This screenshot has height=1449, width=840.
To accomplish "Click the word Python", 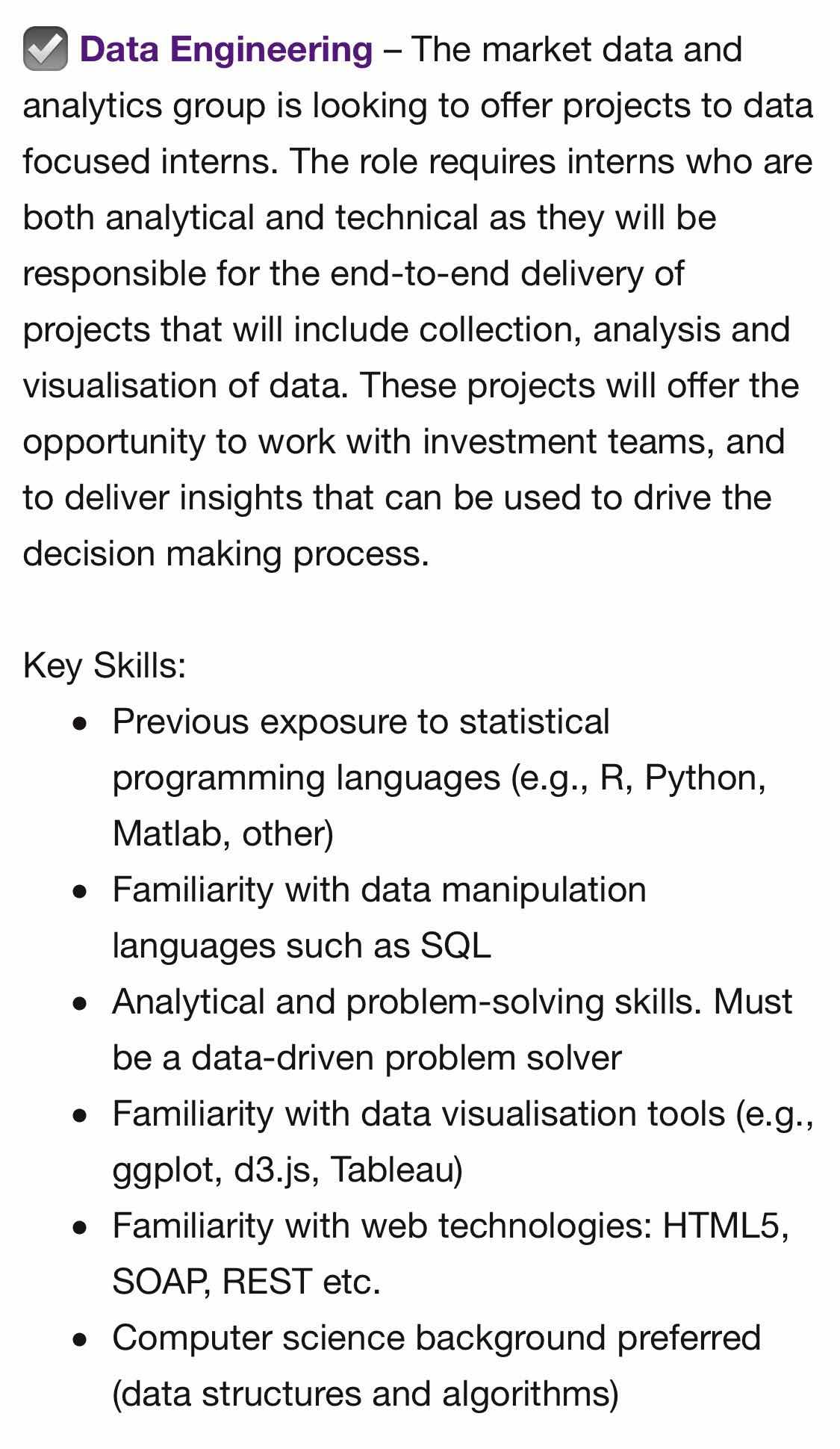I will tap(703, 778).
